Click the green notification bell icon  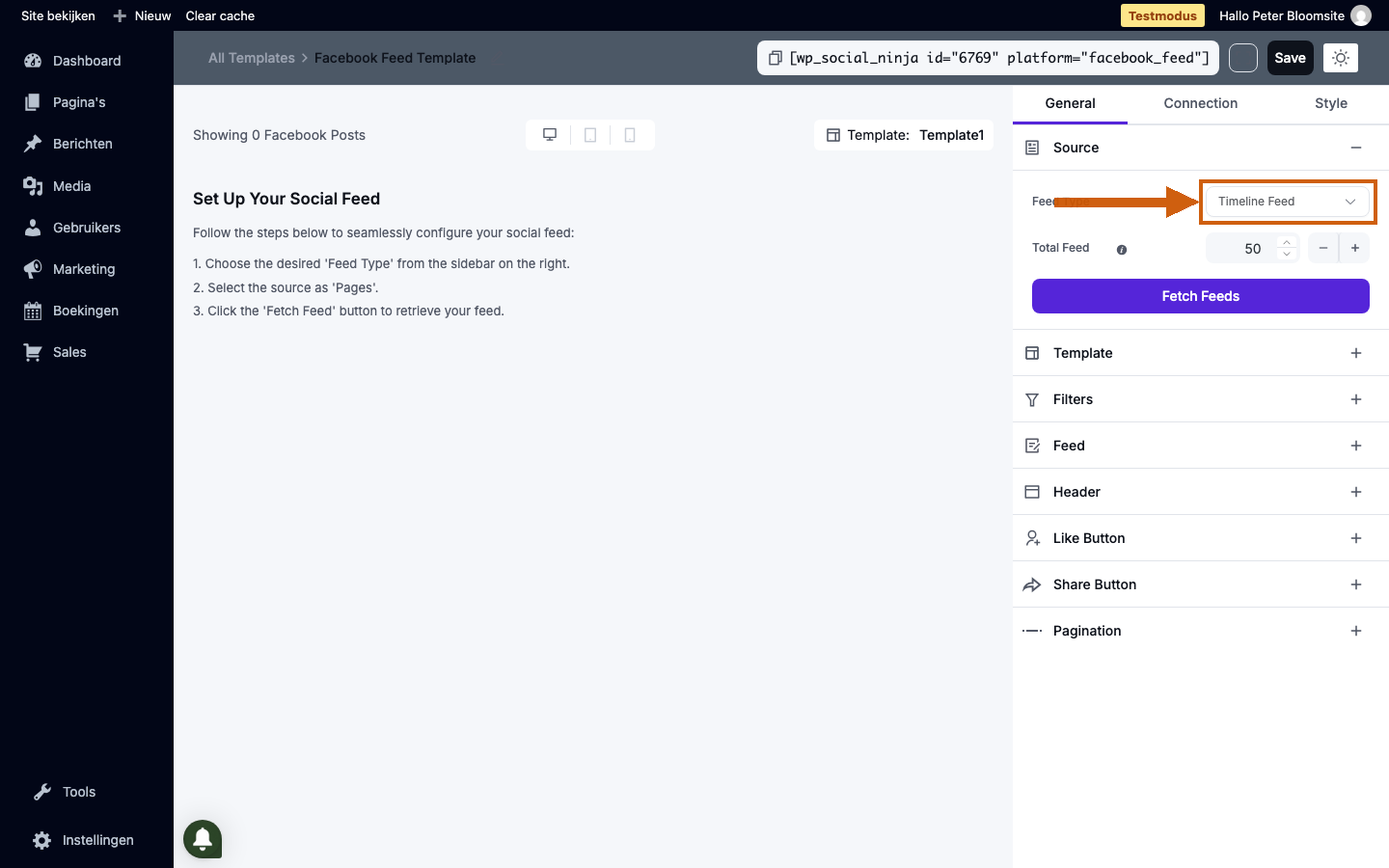204,839
